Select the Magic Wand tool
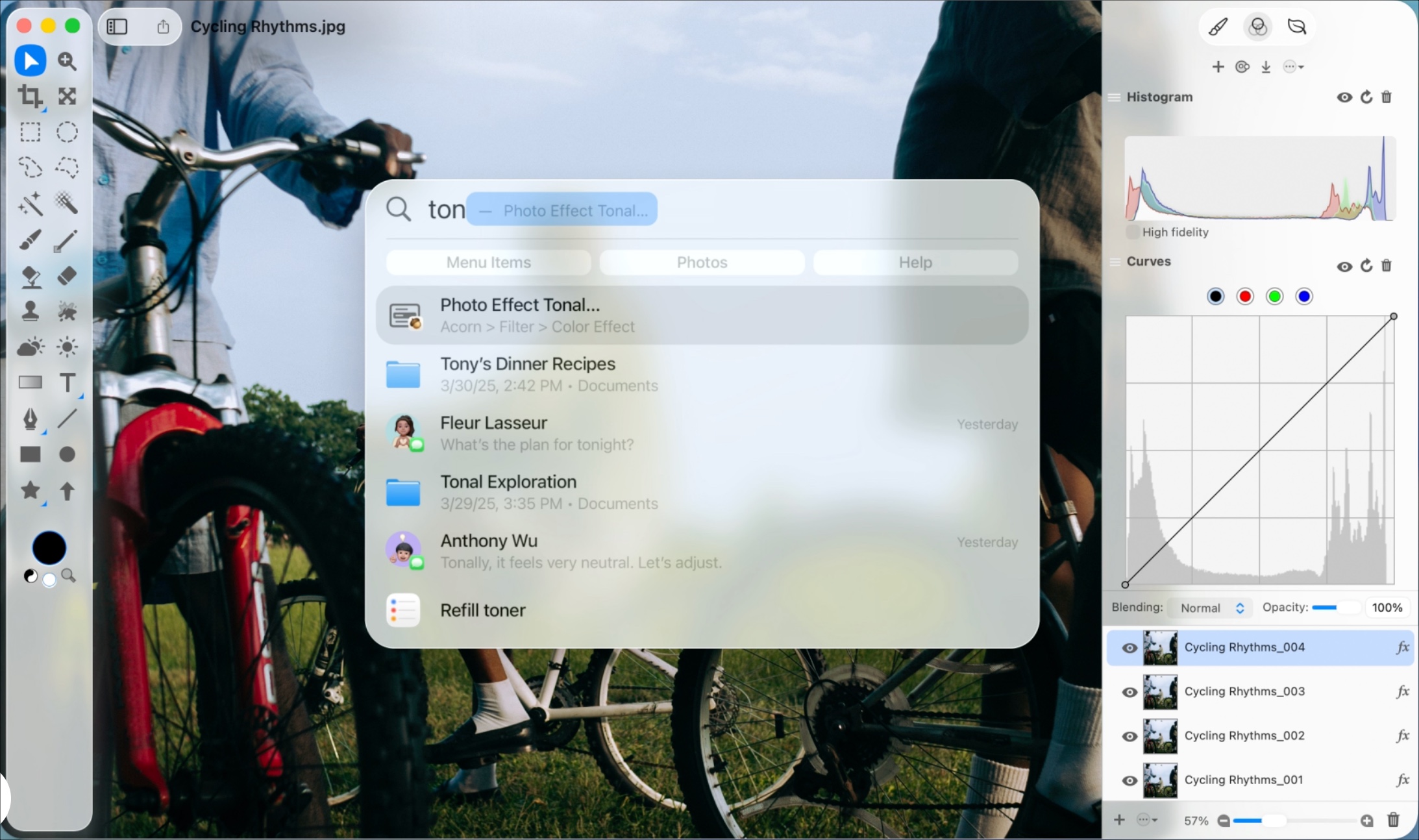Viewport: 1419px width, 840px height. (x=31, y=203)
